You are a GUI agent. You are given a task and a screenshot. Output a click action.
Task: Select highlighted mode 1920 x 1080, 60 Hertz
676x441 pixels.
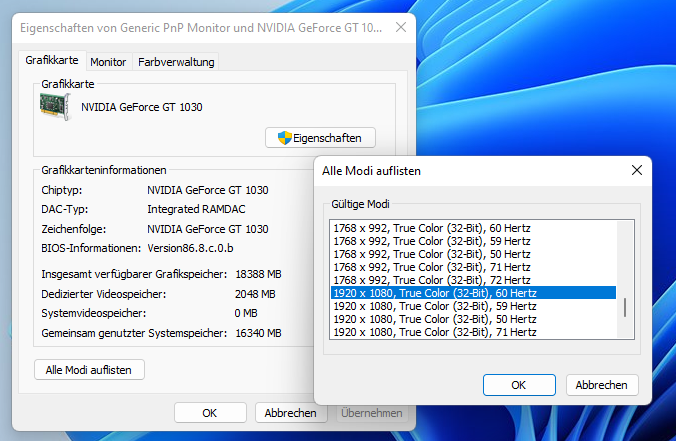[x=473, y=293]
